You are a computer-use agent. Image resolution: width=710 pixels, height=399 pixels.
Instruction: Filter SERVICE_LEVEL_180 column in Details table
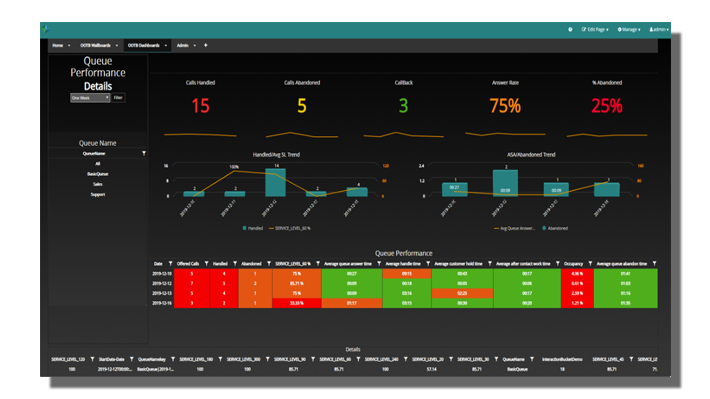[221, 359]
